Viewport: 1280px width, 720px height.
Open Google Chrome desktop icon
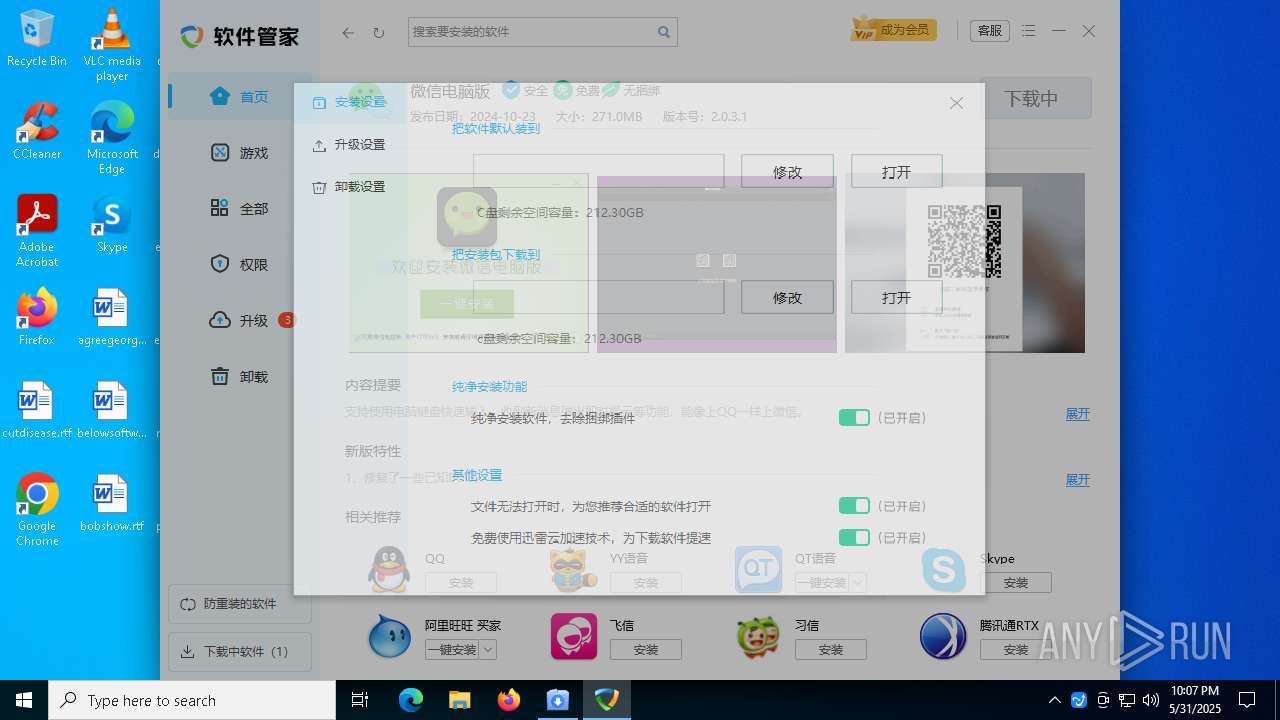coord(37,510)
